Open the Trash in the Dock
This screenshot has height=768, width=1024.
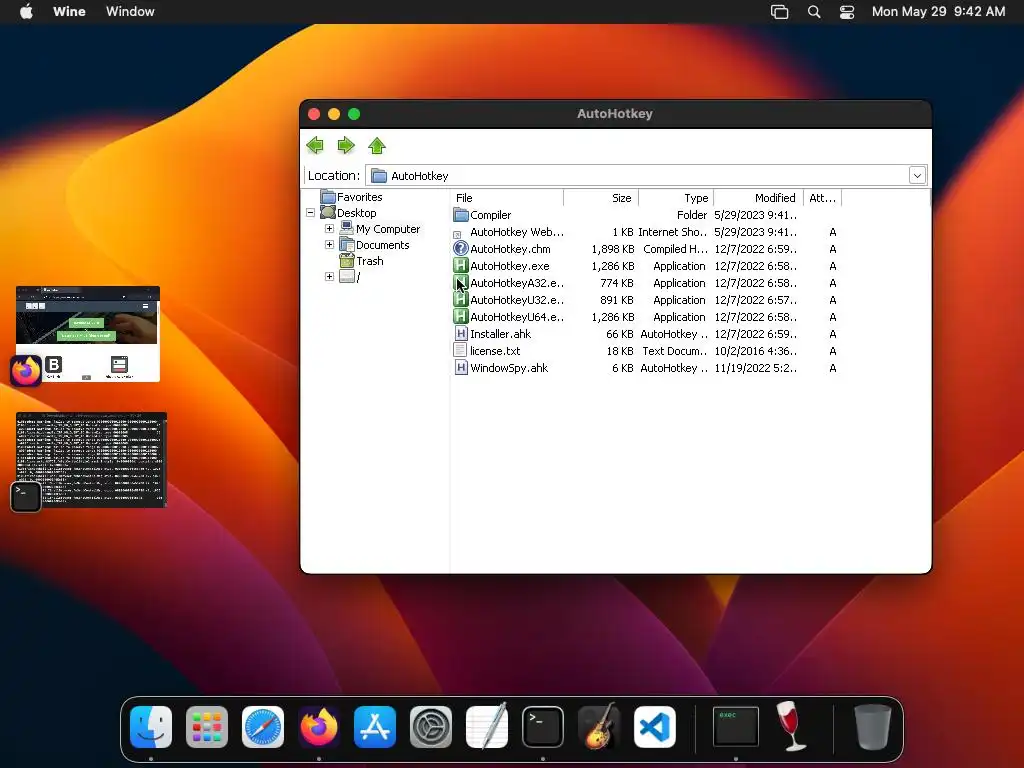coord(872,727)
